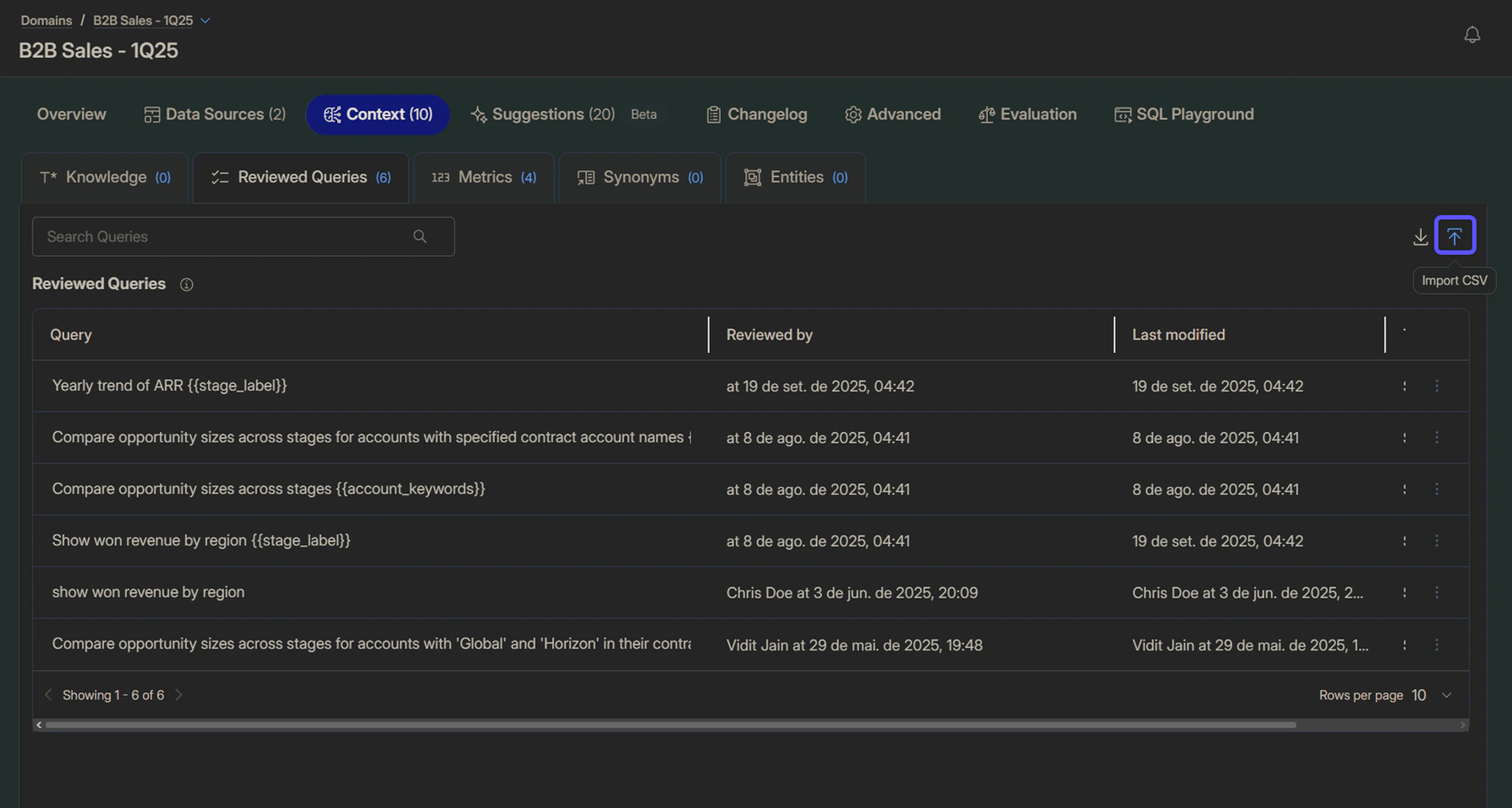Click the Search Queries input field
The image size is (1512, 808).
click(243, 236)
